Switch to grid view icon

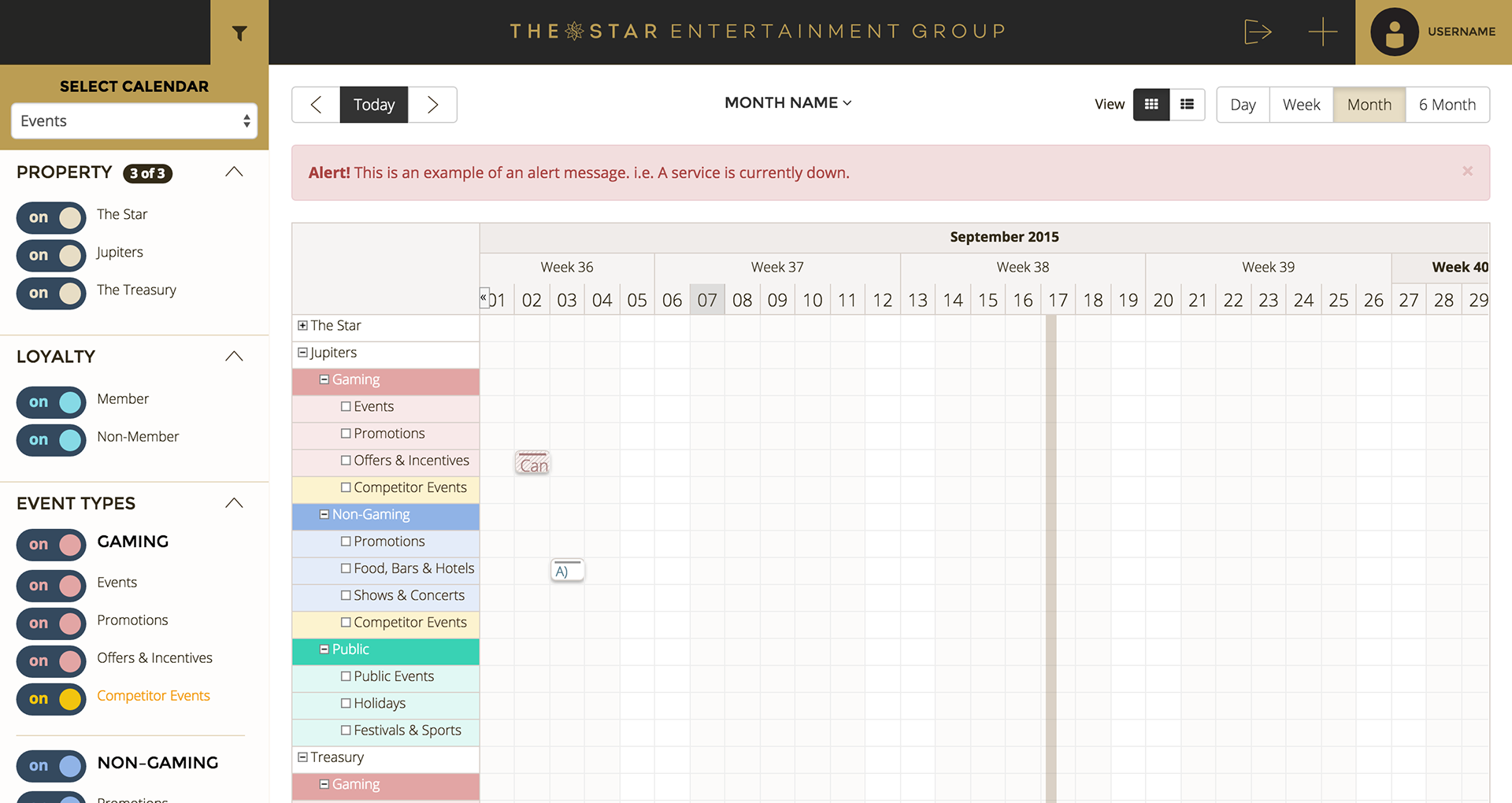1151,105
